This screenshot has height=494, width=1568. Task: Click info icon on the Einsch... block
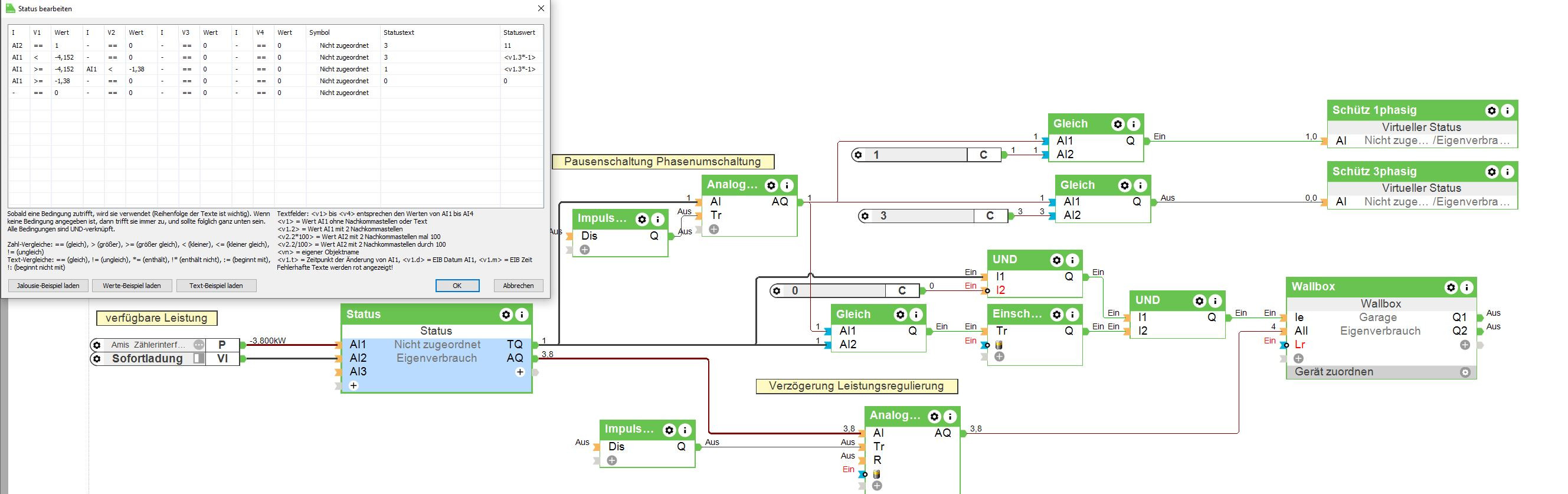[x=1072, y=315]
